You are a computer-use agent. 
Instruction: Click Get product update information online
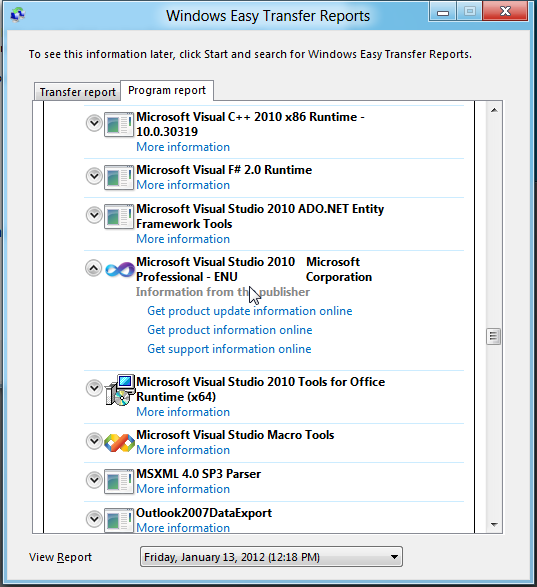point(250,311)
